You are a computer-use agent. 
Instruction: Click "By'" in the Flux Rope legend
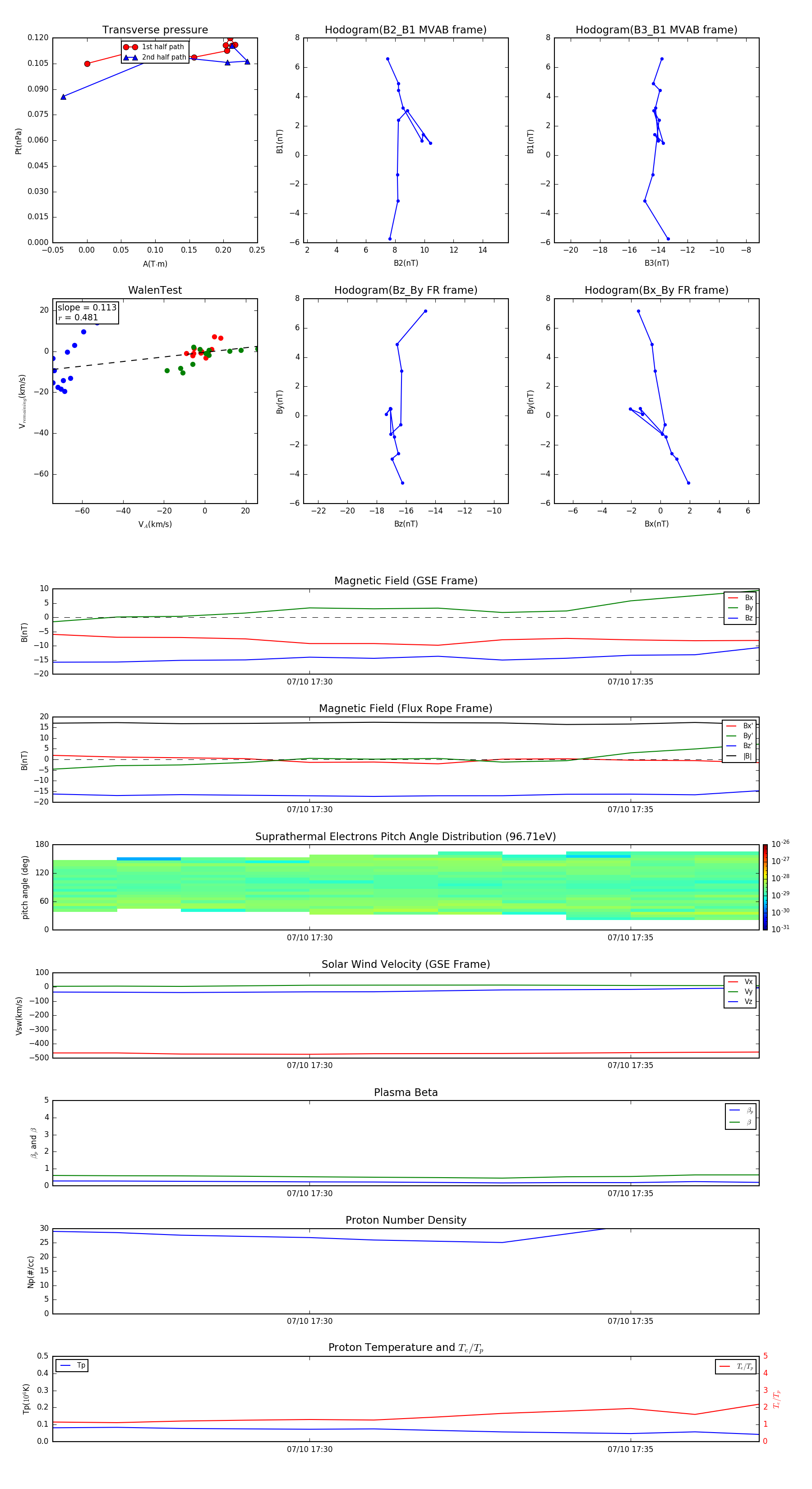747,736
